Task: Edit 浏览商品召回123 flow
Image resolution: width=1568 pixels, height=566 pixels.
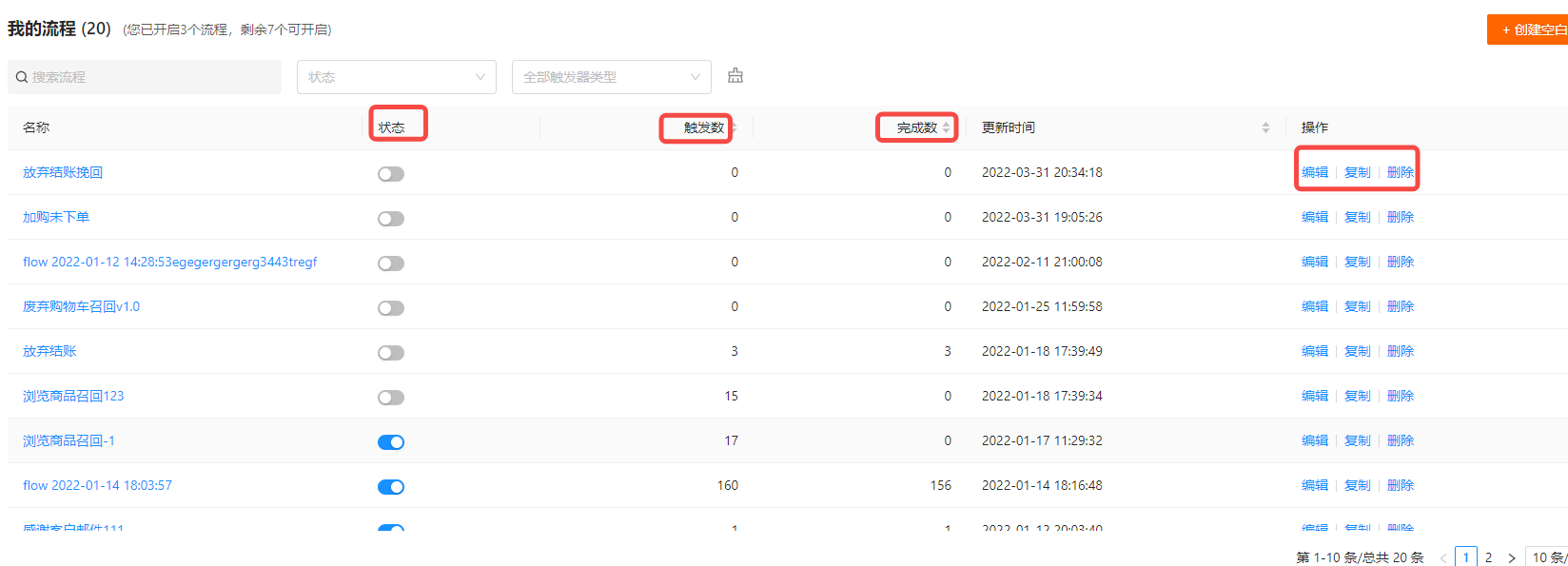Action: pyautogui.click(x=1315, y=396)
